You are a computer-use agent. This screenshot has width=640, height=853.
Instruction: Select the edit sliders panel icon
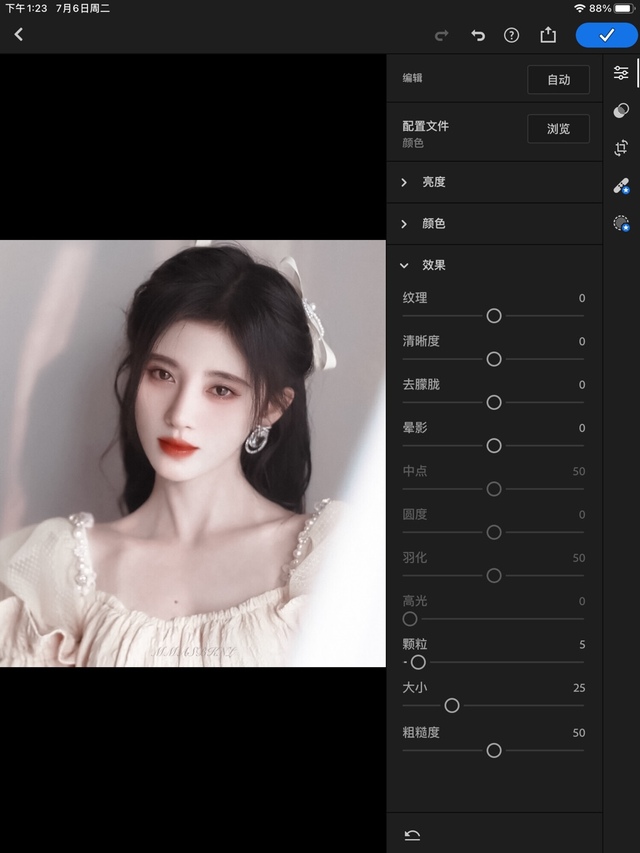(621, 73)
